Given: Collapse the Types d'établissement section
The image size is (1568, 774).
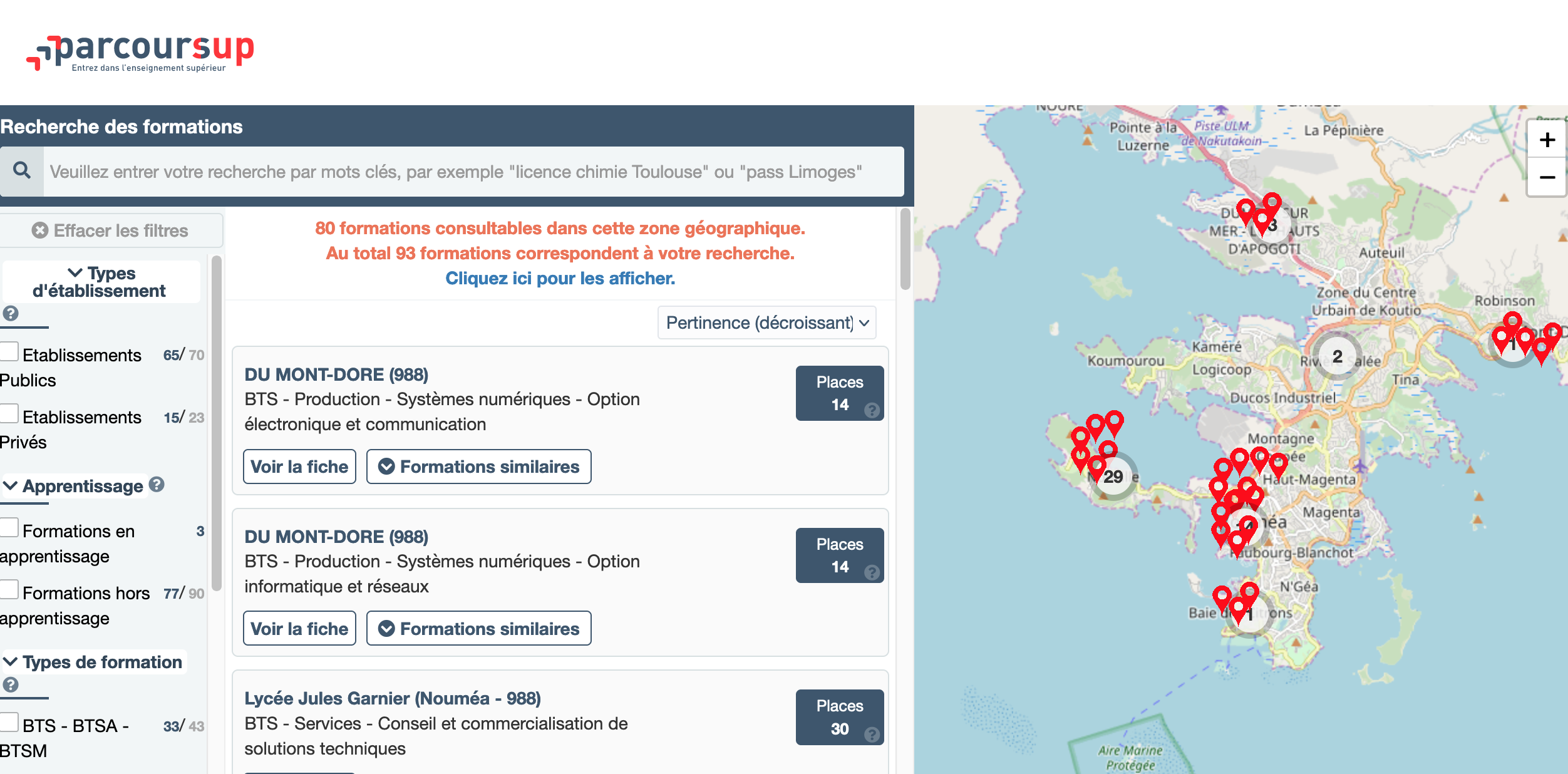Looking at the screenshot, I should (100, 282).
